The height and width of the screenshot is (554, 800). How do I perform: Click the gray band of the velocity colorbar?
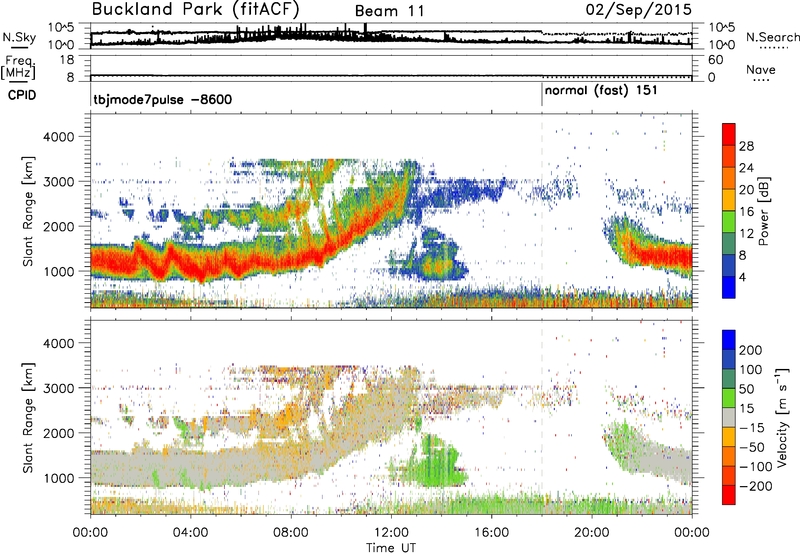(x=729, y=418)
